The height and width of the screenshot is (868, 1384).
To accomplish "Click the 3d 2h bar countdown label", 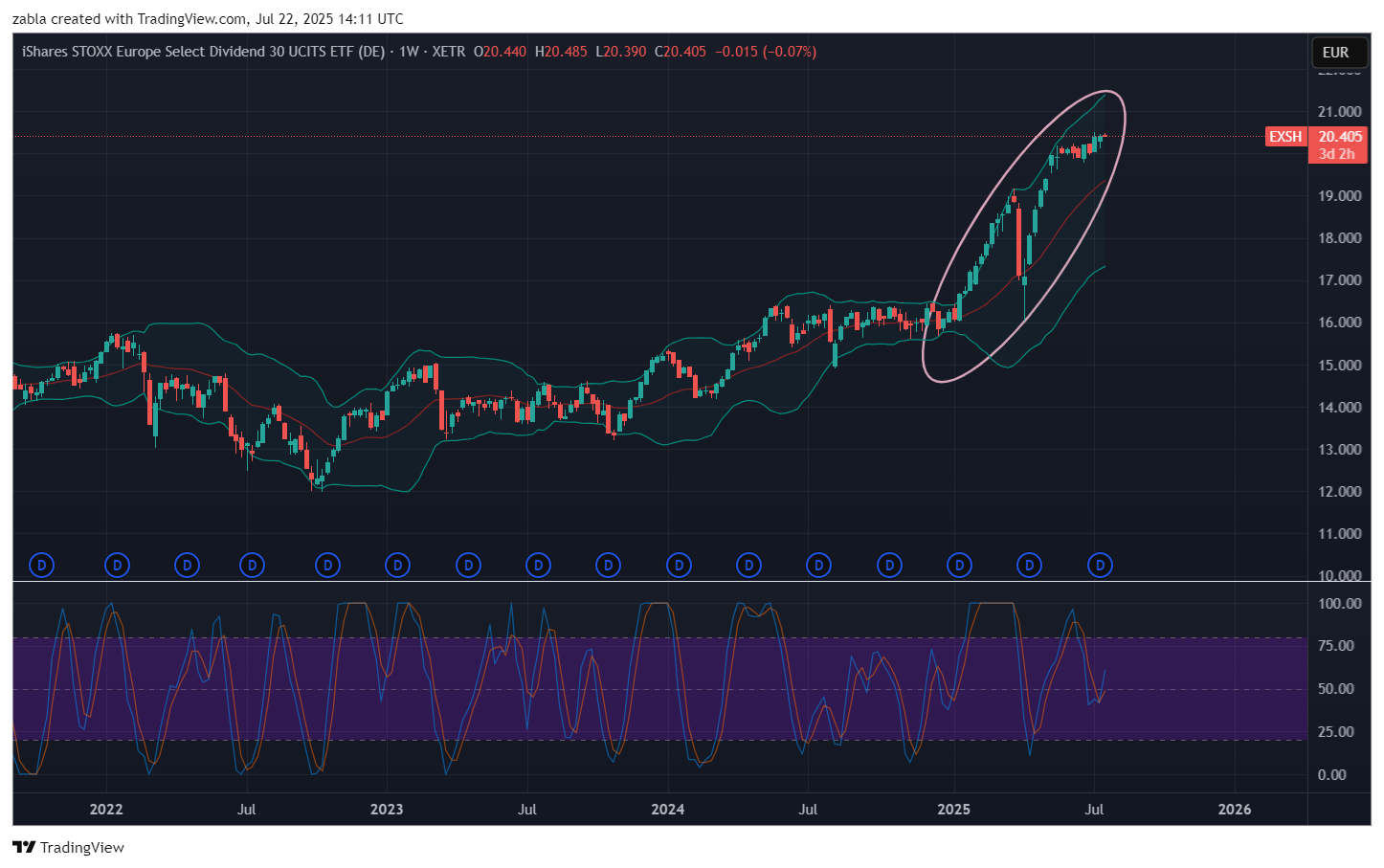I will pyautogui.click(x=1337, y=154).
